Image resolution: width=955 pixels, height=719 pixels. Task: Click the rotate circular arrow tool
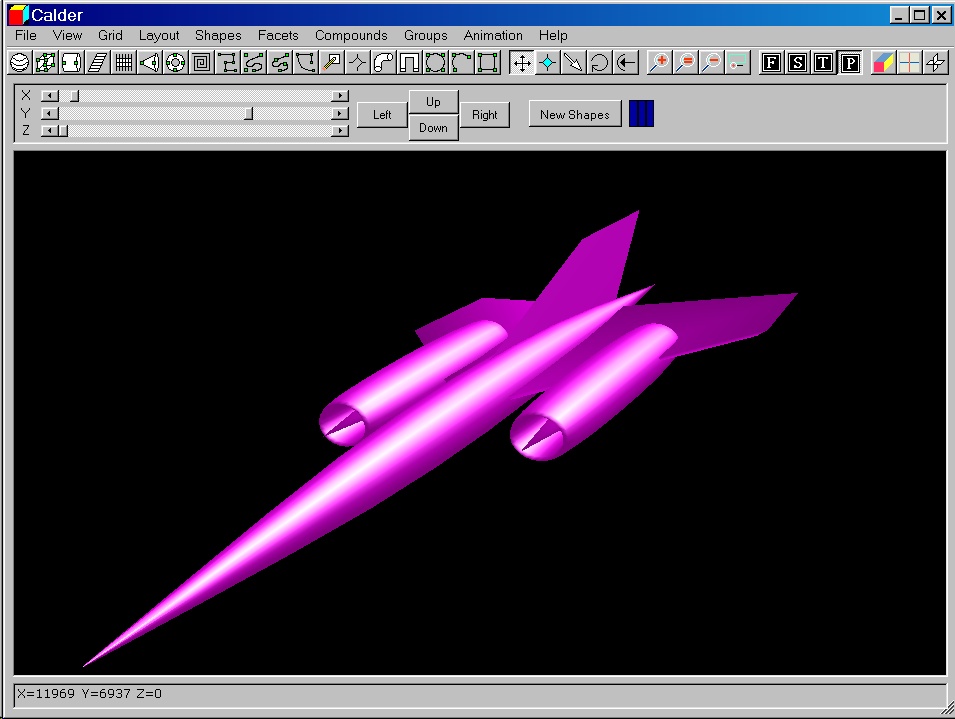[599, 63]
